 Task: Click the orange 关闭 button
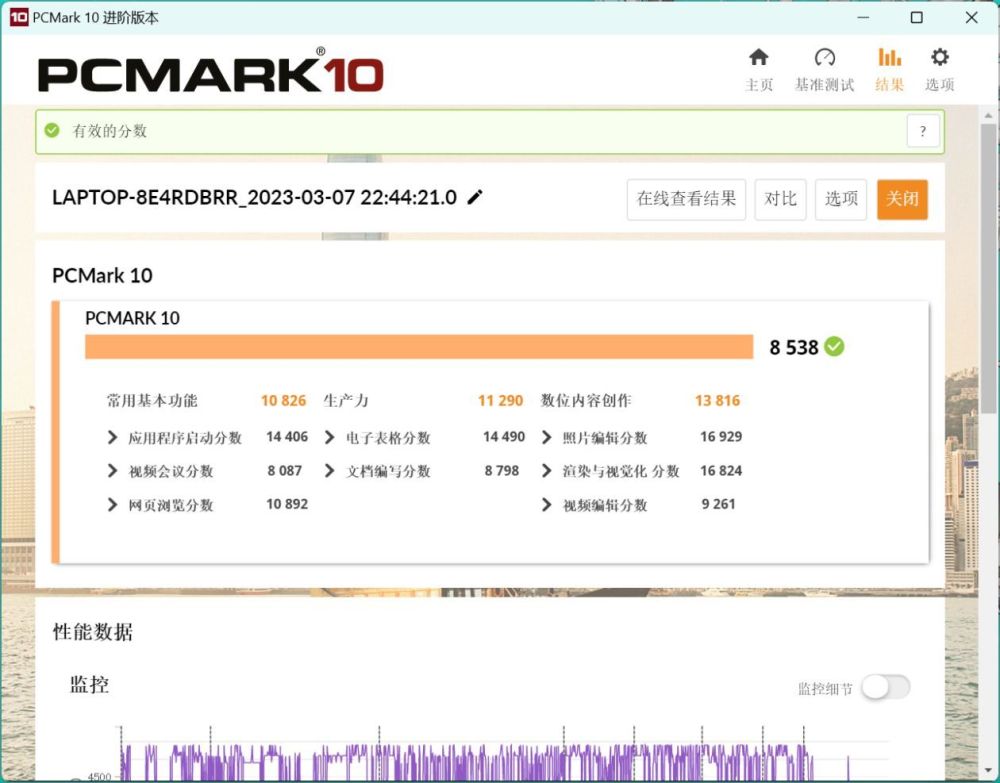point(902,199)
